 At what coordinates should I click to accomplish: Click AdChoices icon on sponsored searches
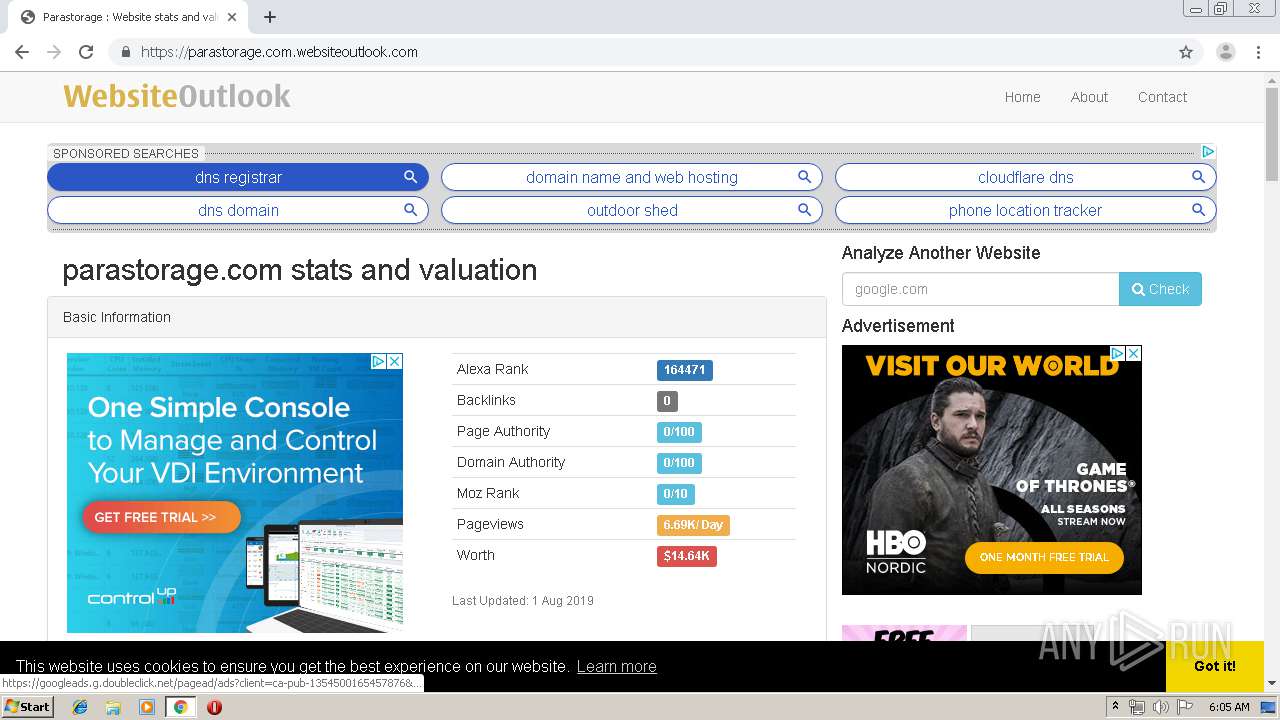[1208, 152]
